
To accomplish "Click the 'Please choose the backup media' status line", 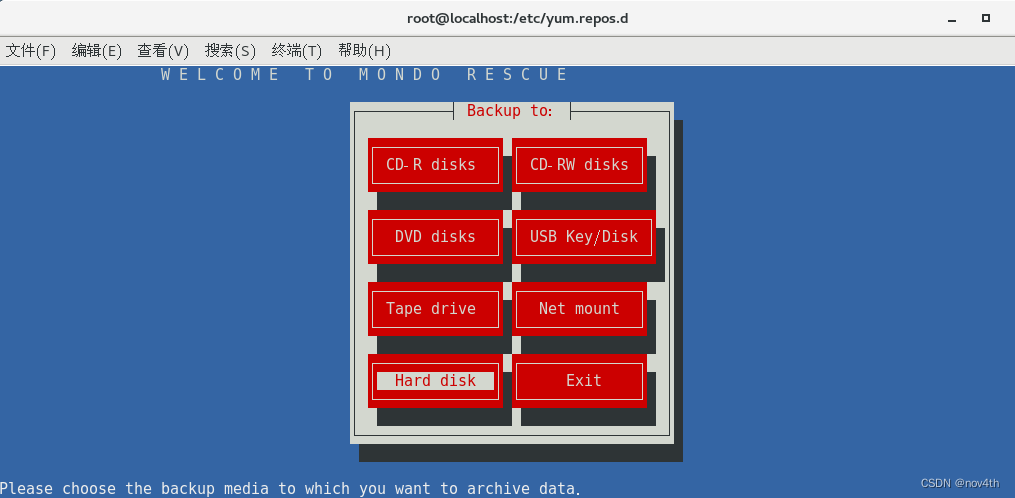I will pos(291,488).
